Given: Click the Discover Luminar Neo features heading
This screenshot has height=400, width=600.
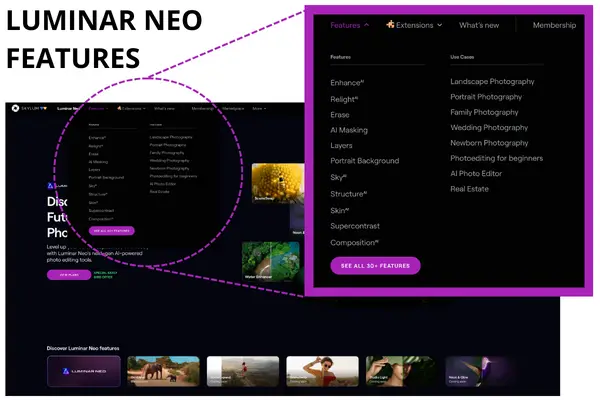Looking at the screenshot, I should coord(83,348).
